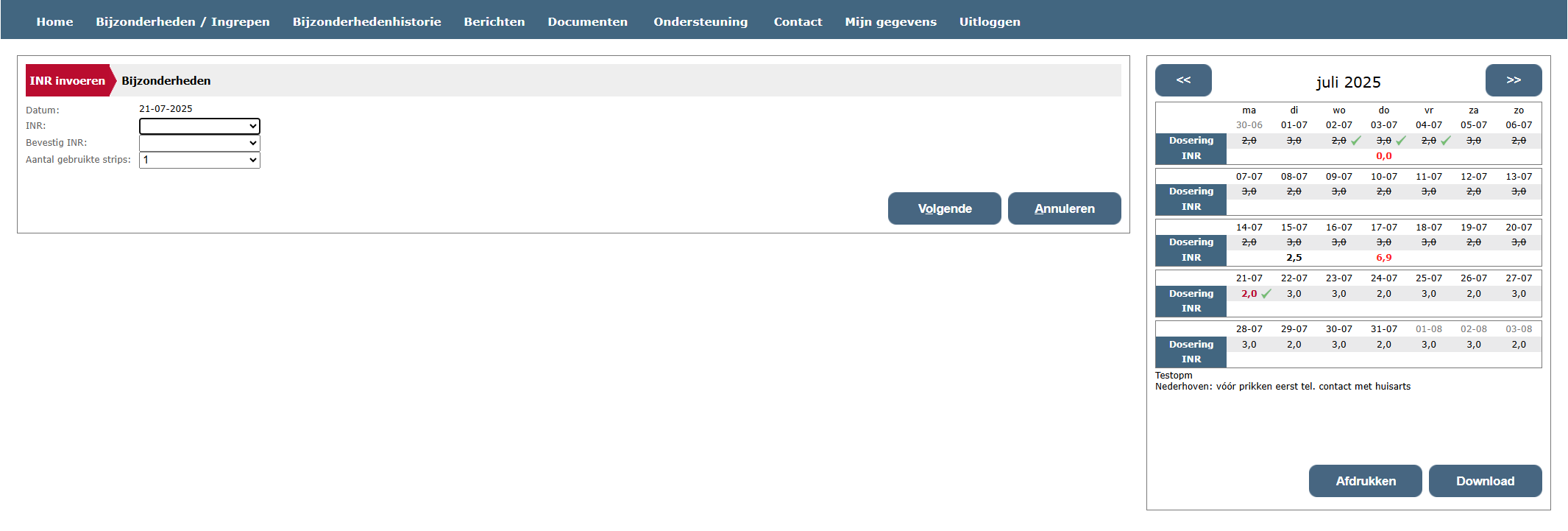Click green checkmark on 03-07 dosage
Screen dimensions: 1568x531
[1401, 141]
